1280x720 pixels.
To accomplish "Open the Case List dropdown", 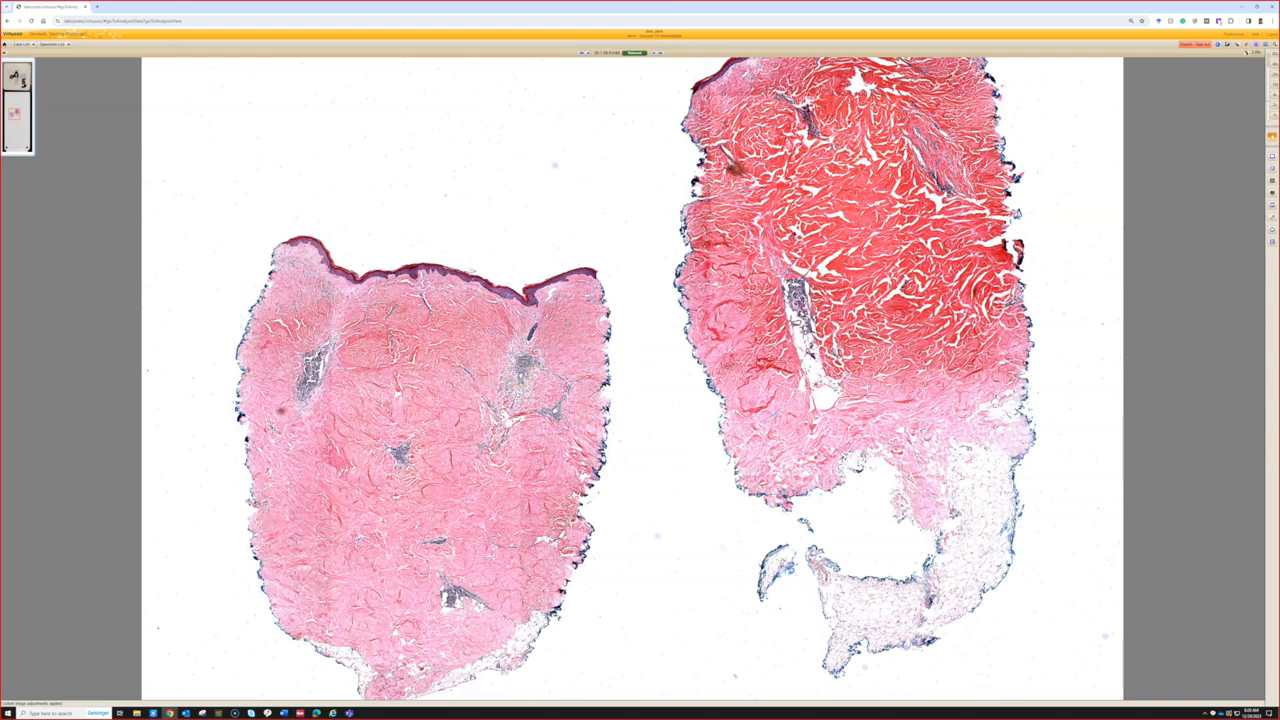I will pos(24,44).
